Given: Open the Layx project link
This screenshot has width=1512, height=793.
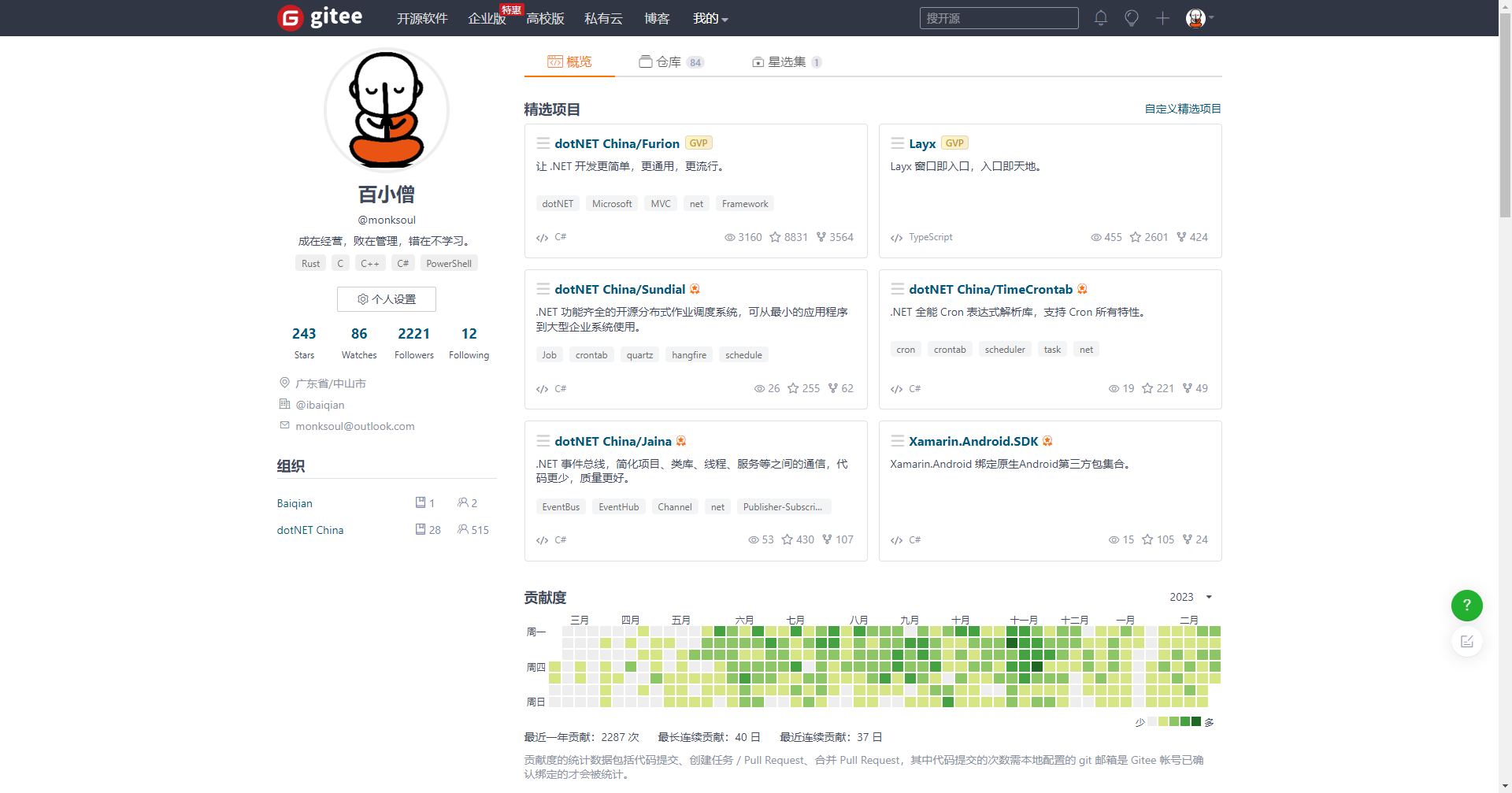Looking at the screenshot, I should tap(922, 143).
